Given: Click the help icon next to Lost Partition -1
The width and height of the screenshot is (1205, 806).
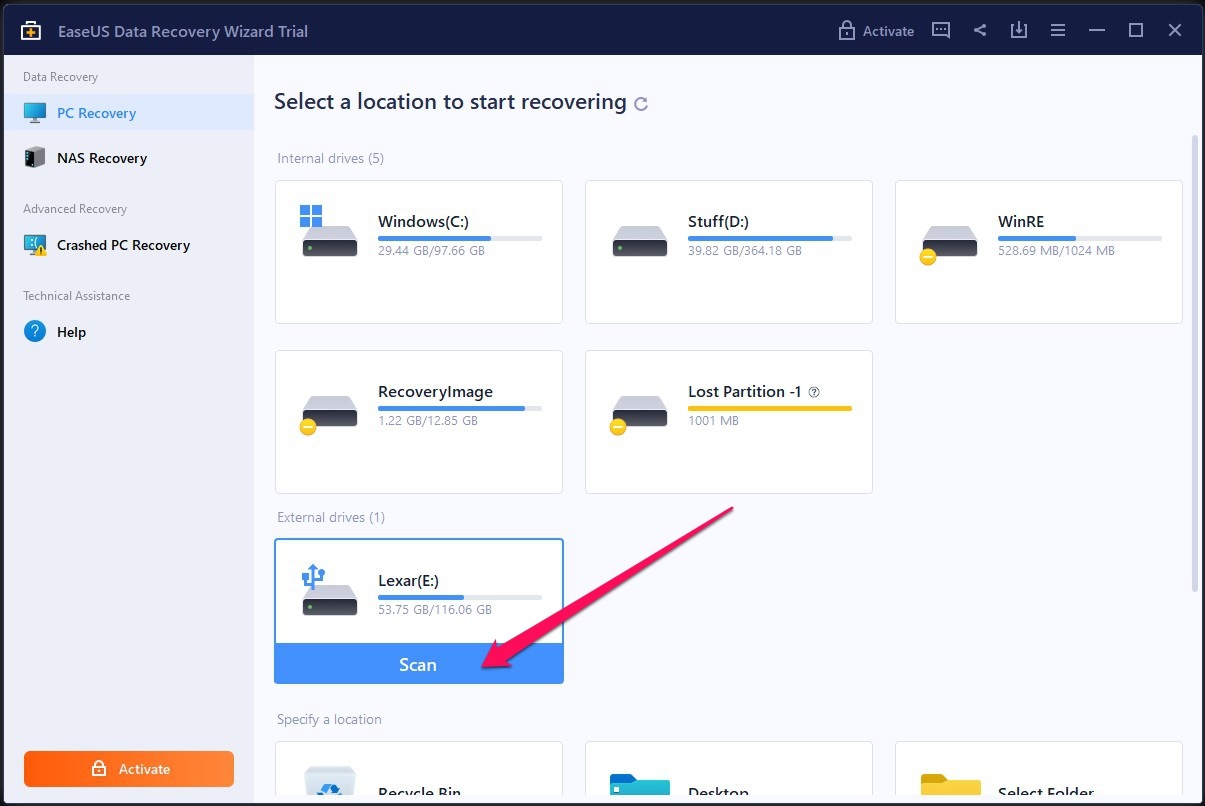Looking at the screenshot, I should click(x=814, y=392).
